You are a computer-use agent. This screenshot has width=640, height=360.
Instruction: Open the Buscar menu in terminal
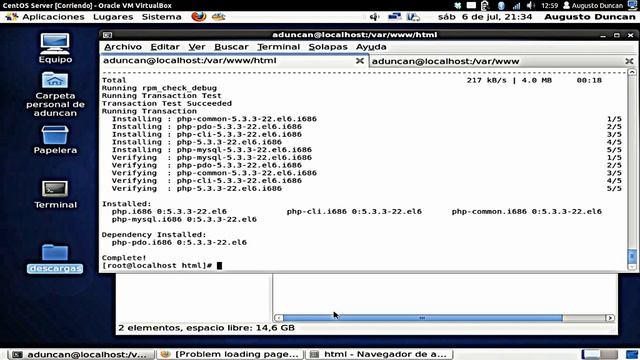[231, 47]
